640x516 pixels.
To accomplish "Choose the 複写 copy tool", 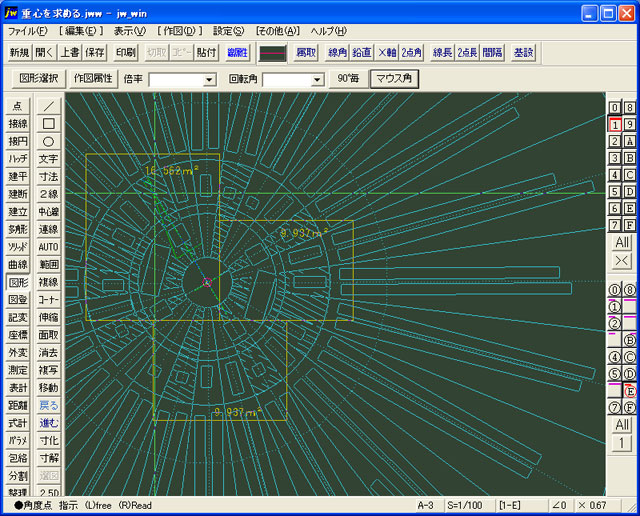I will pyautogui.click(x=48, y=370).
